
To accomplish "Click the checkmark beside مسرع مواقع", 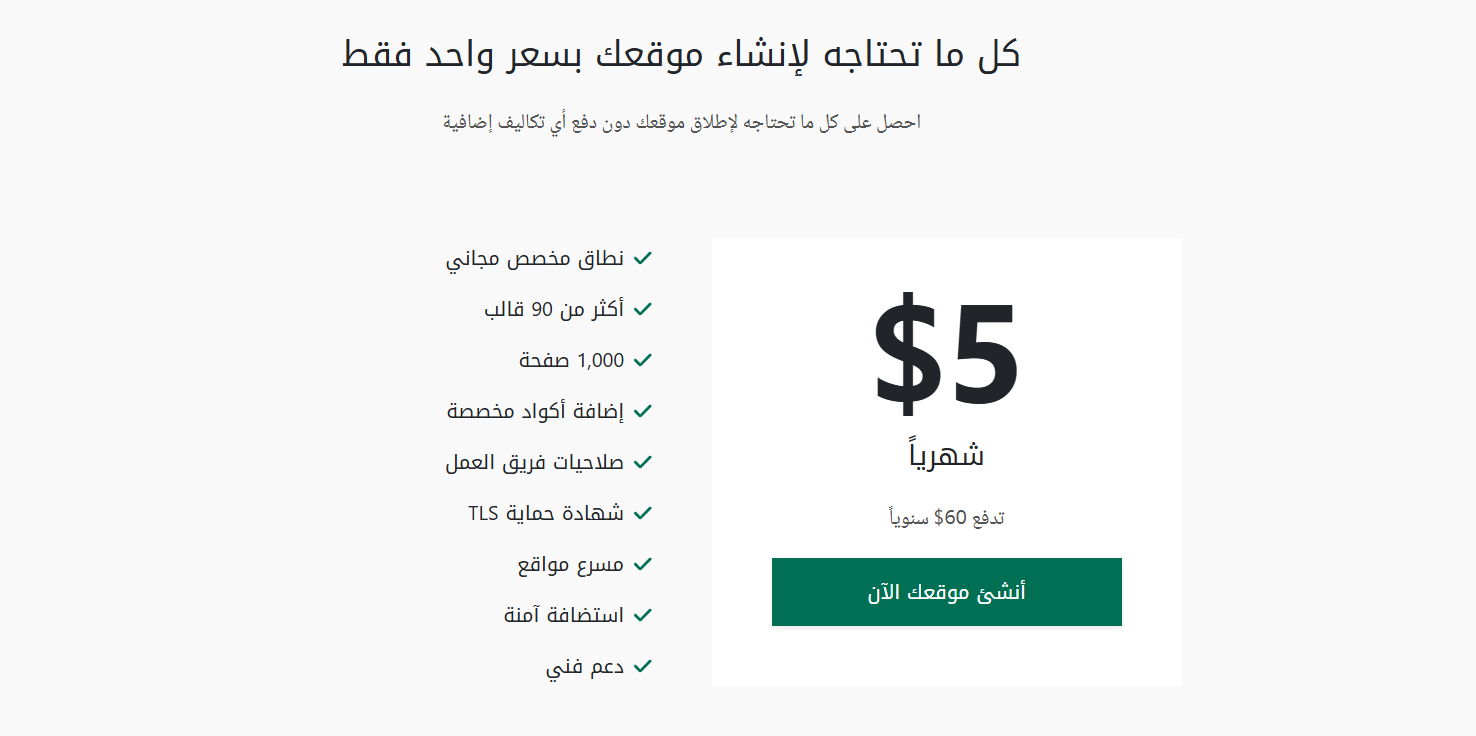I will tap(643, 564).
